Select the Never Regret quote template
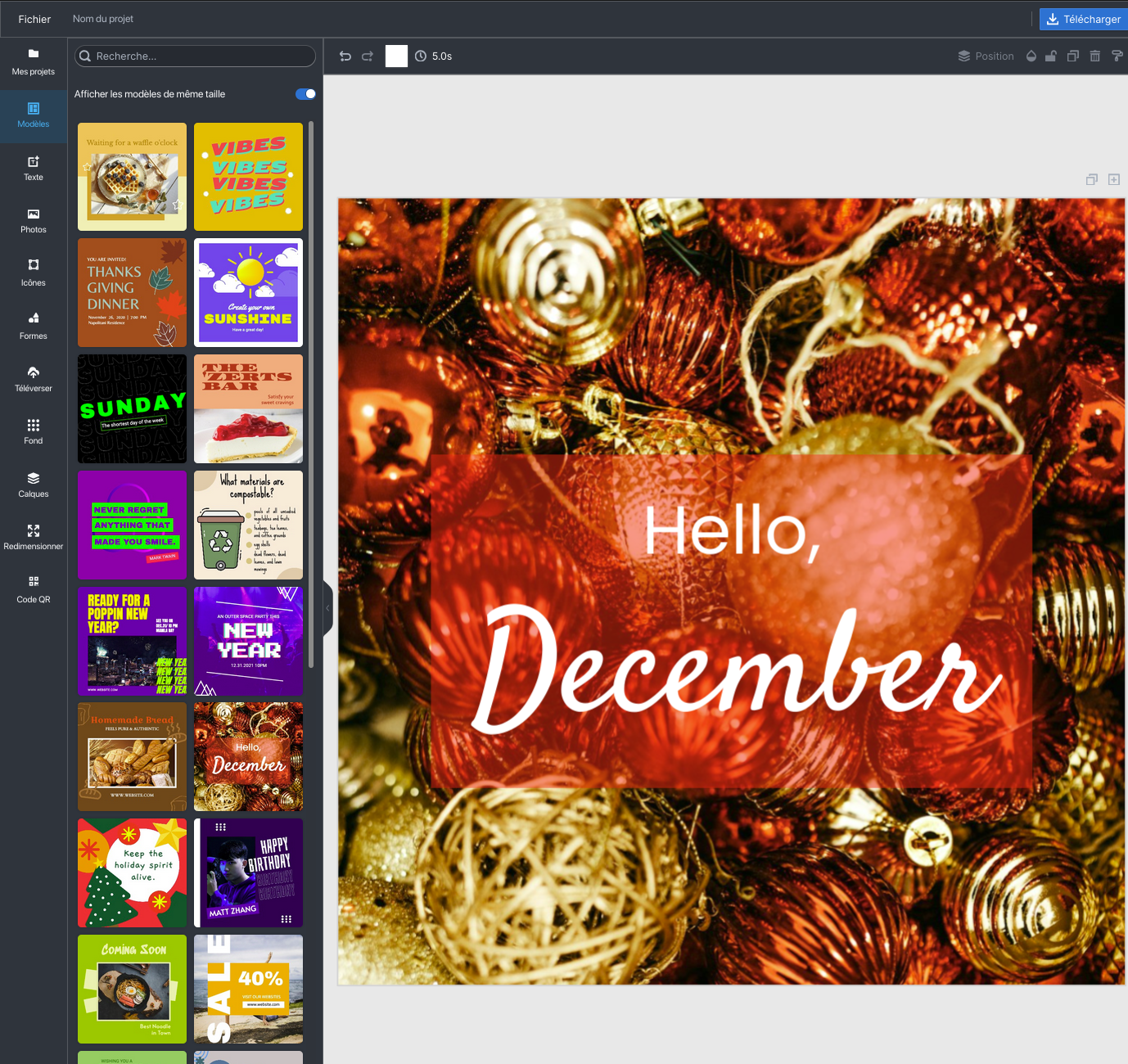This screenshot has height=1064, width=1128. point(132,525)
